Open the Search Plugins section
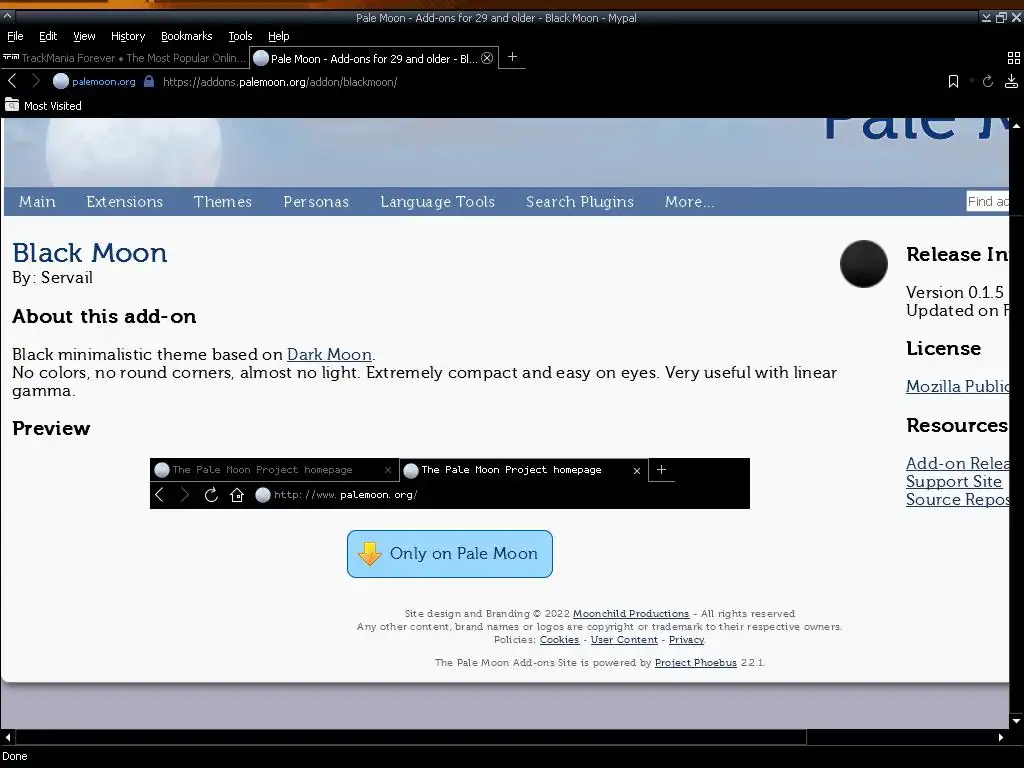1024x768 pixels. (580, 202)
